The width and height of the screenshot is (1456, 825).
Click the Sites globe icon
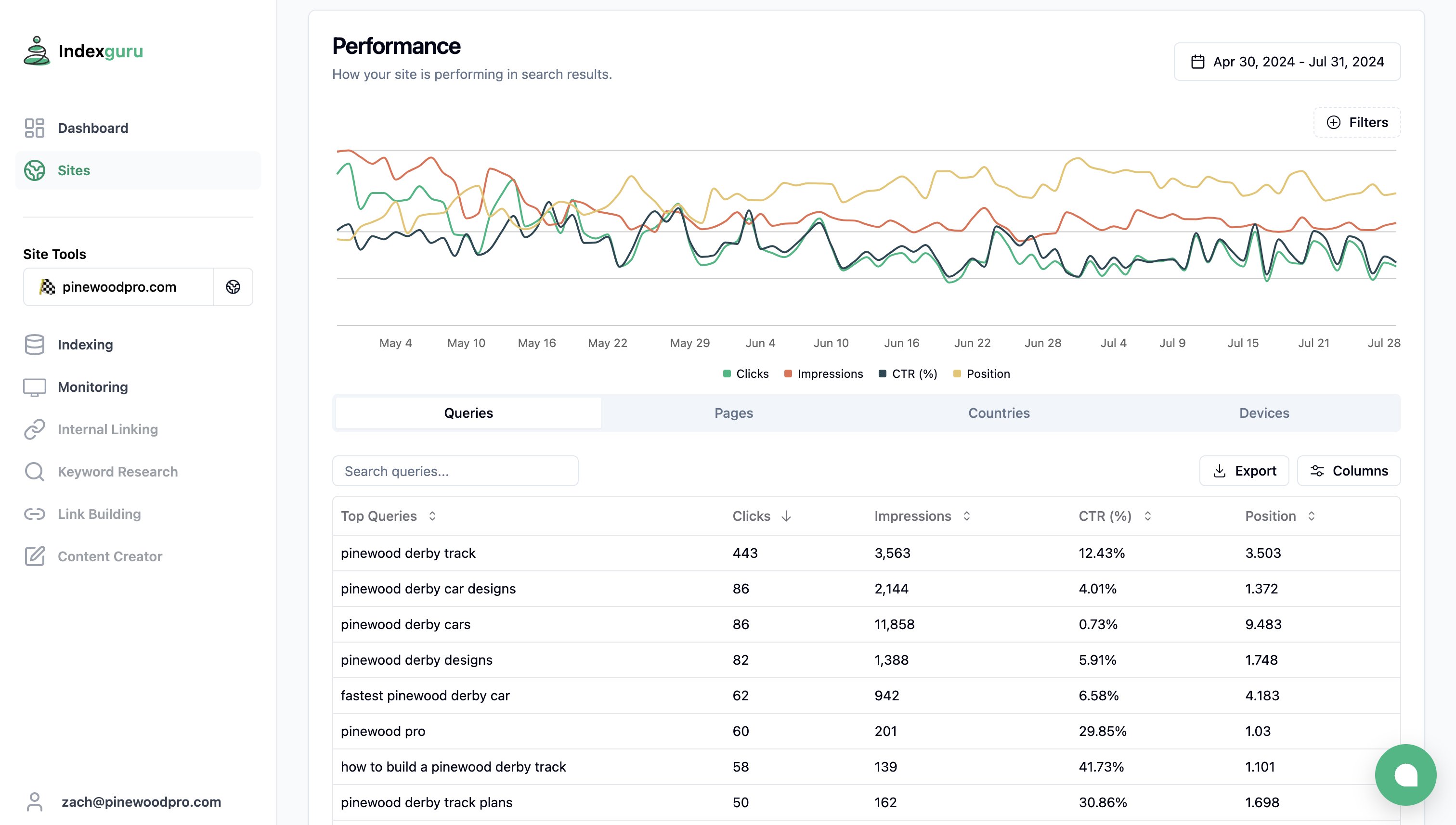pyautogui.click(x=35, y=170)
